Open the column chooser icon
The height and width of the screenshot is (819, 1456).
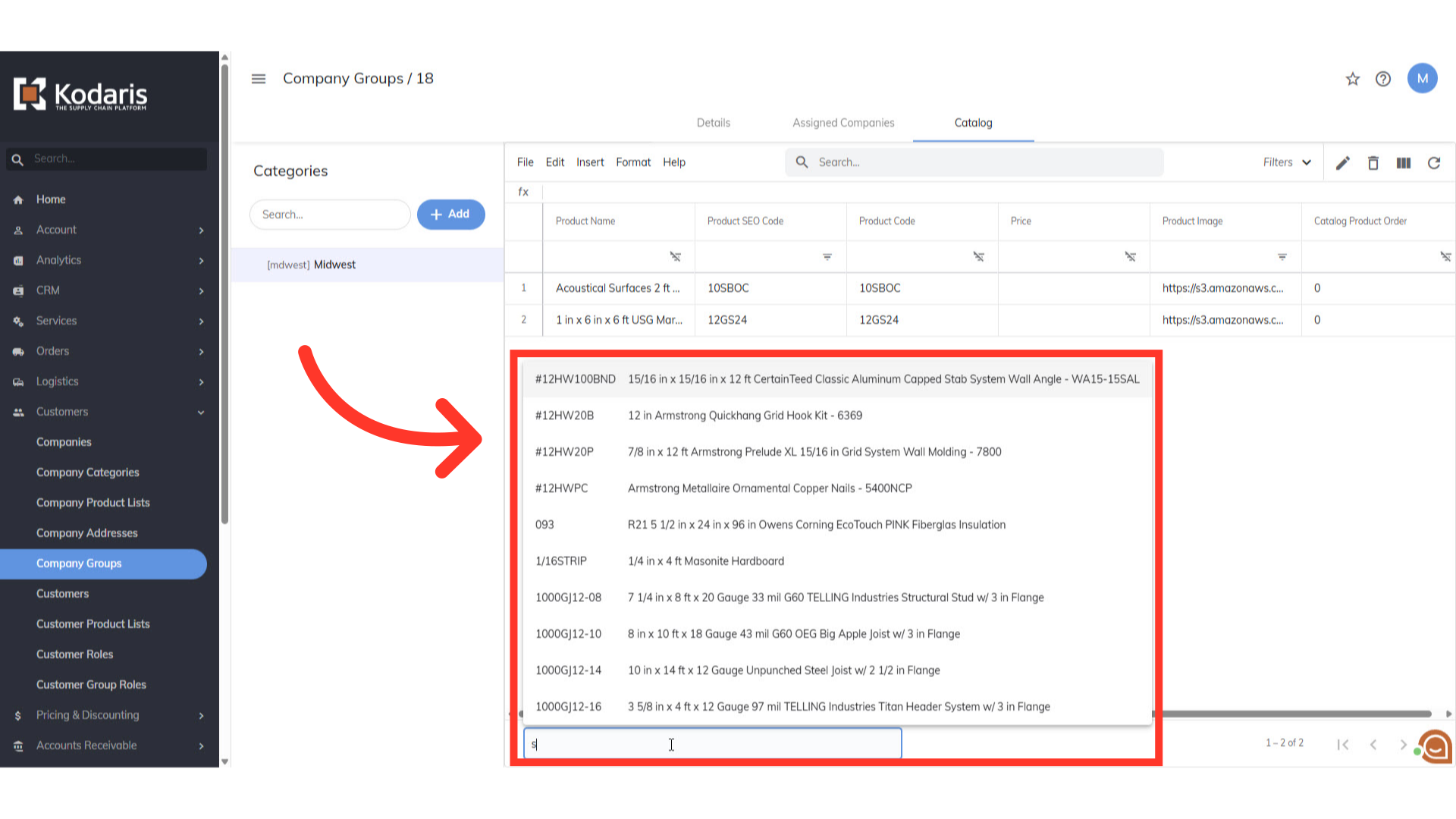tap(1403, 163)
